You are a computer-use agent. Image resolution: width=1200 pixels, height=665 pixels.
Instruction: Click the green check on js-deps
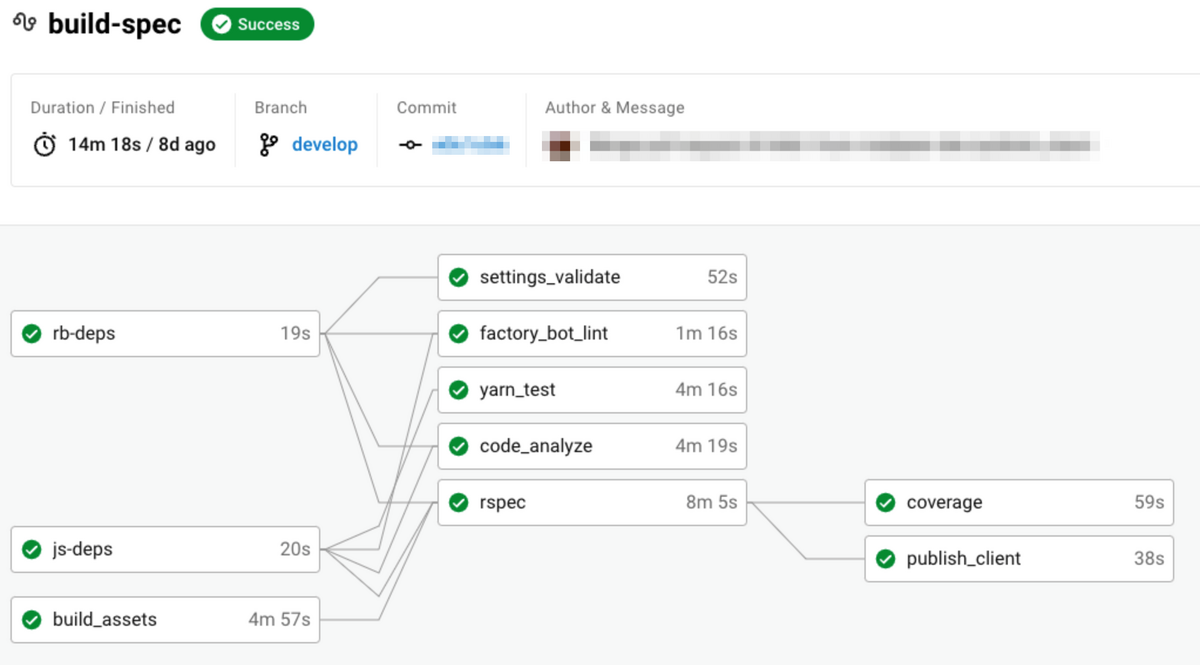tap(32, 549)
